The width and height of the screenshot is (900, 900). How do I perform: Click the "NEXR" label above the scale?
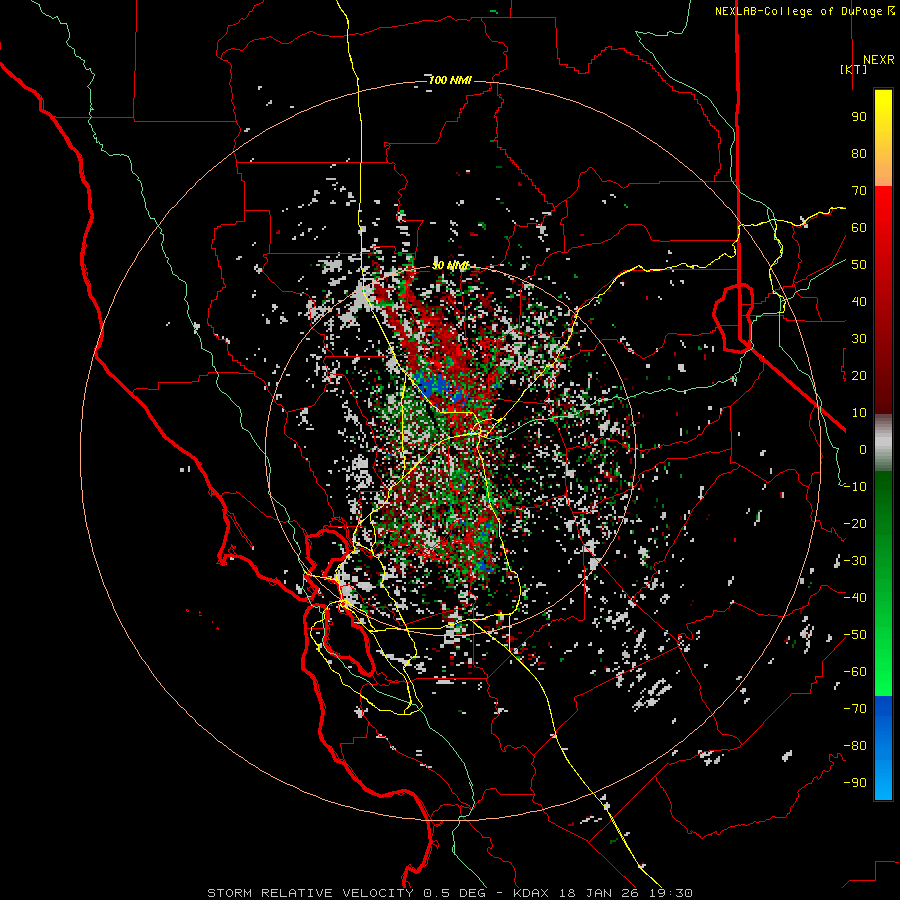[x=878, y=60]
